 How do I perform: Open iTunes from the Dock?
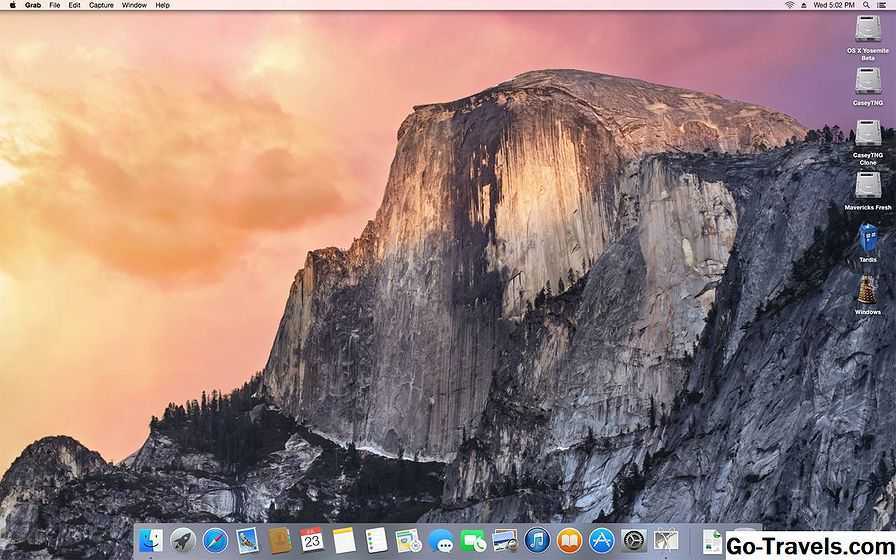(x=537, y=541)
